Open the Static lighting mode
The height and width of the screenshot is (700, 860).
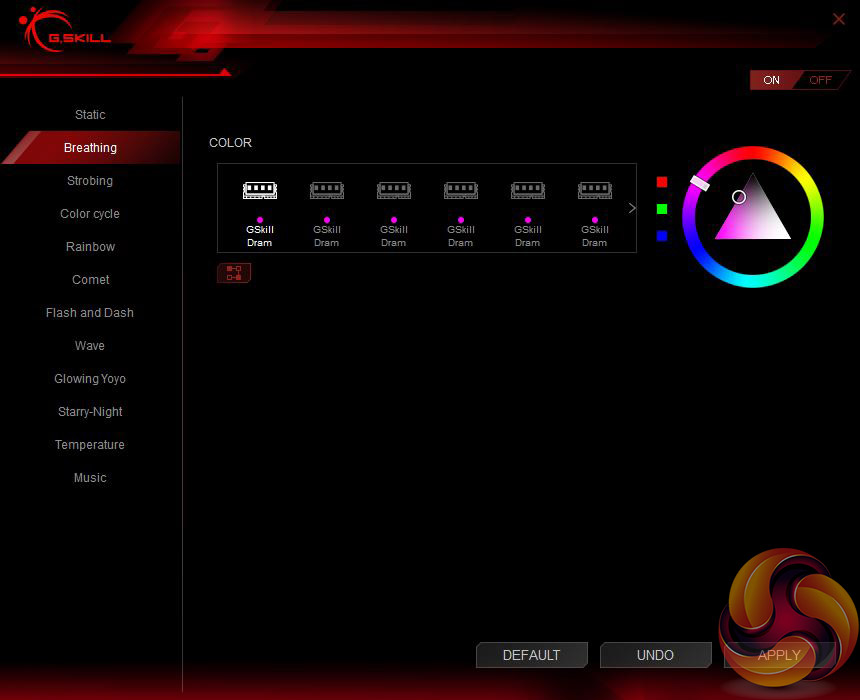coord(90,115)
